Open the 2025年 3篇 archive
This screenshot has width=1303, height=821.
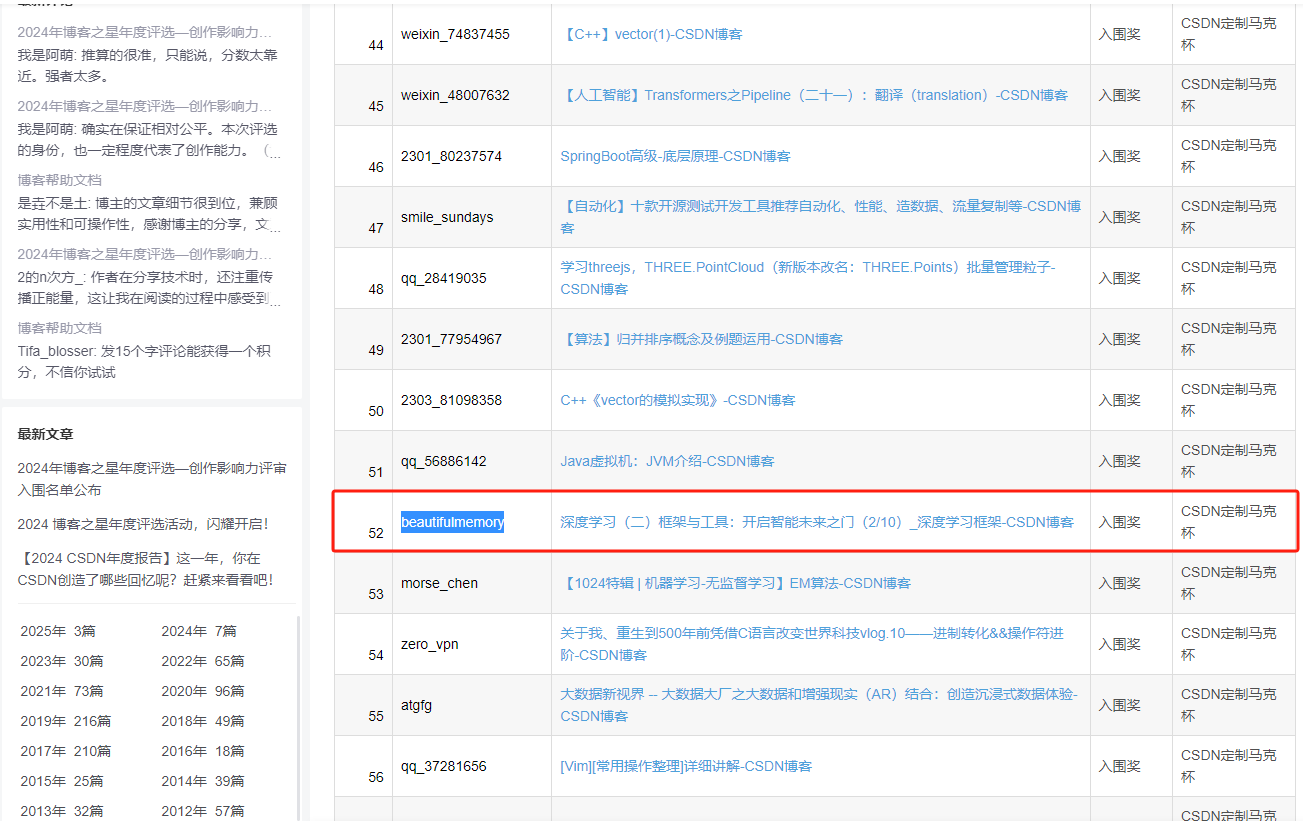(x=57, y=631)
